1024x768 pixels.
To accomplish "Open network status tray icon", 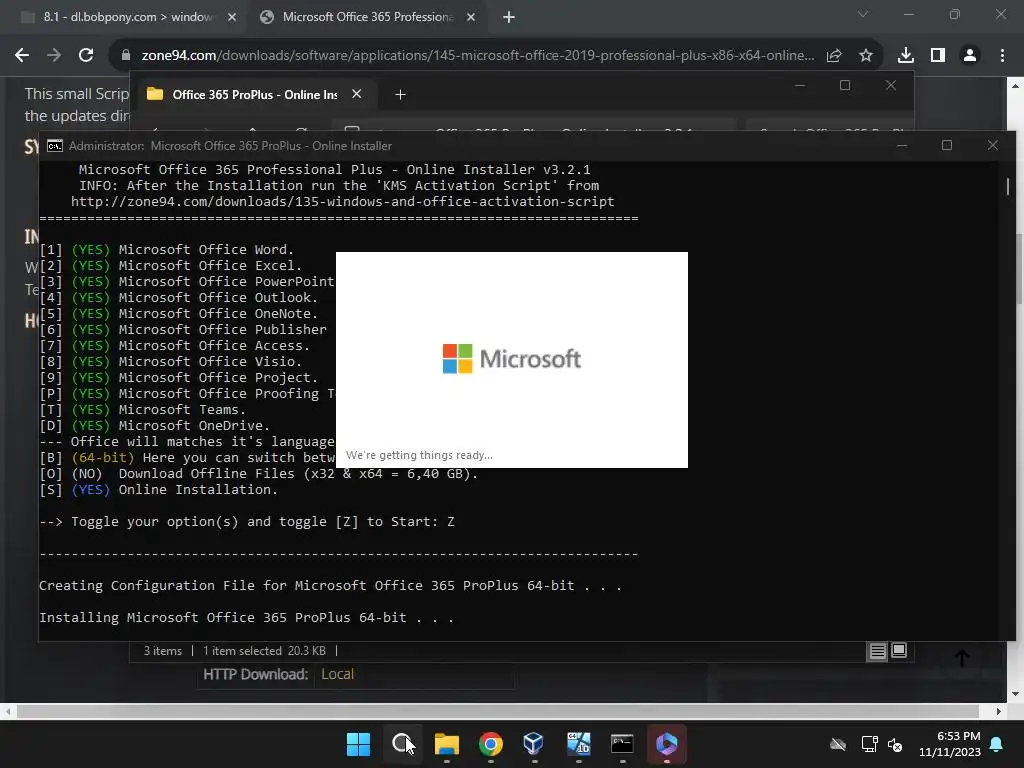I will 869,744.
